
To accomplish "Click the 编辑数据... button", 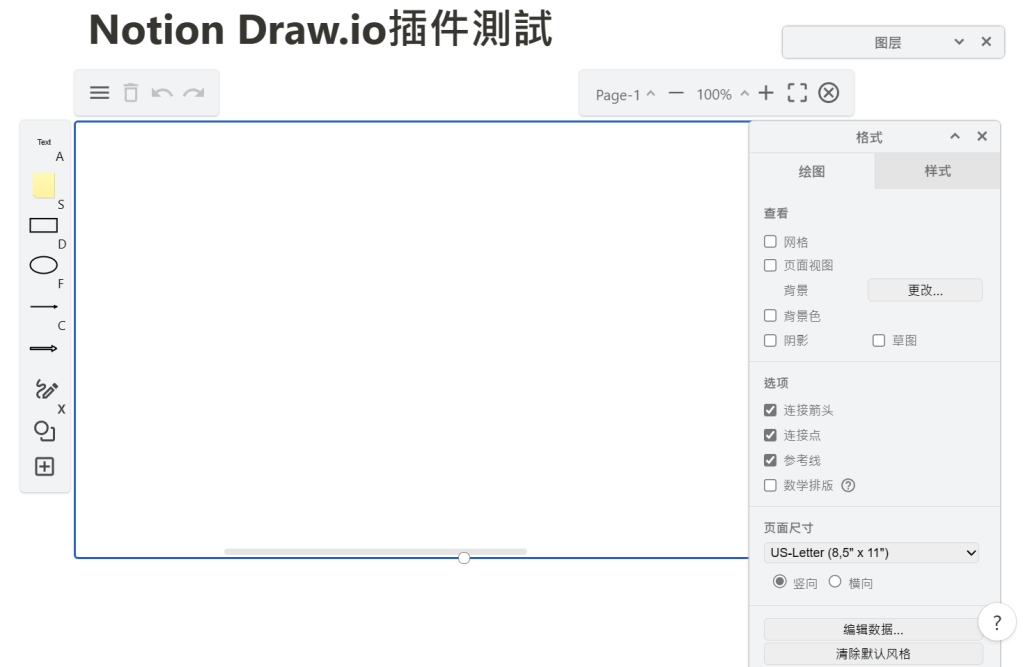I will (x=871, y=629).
